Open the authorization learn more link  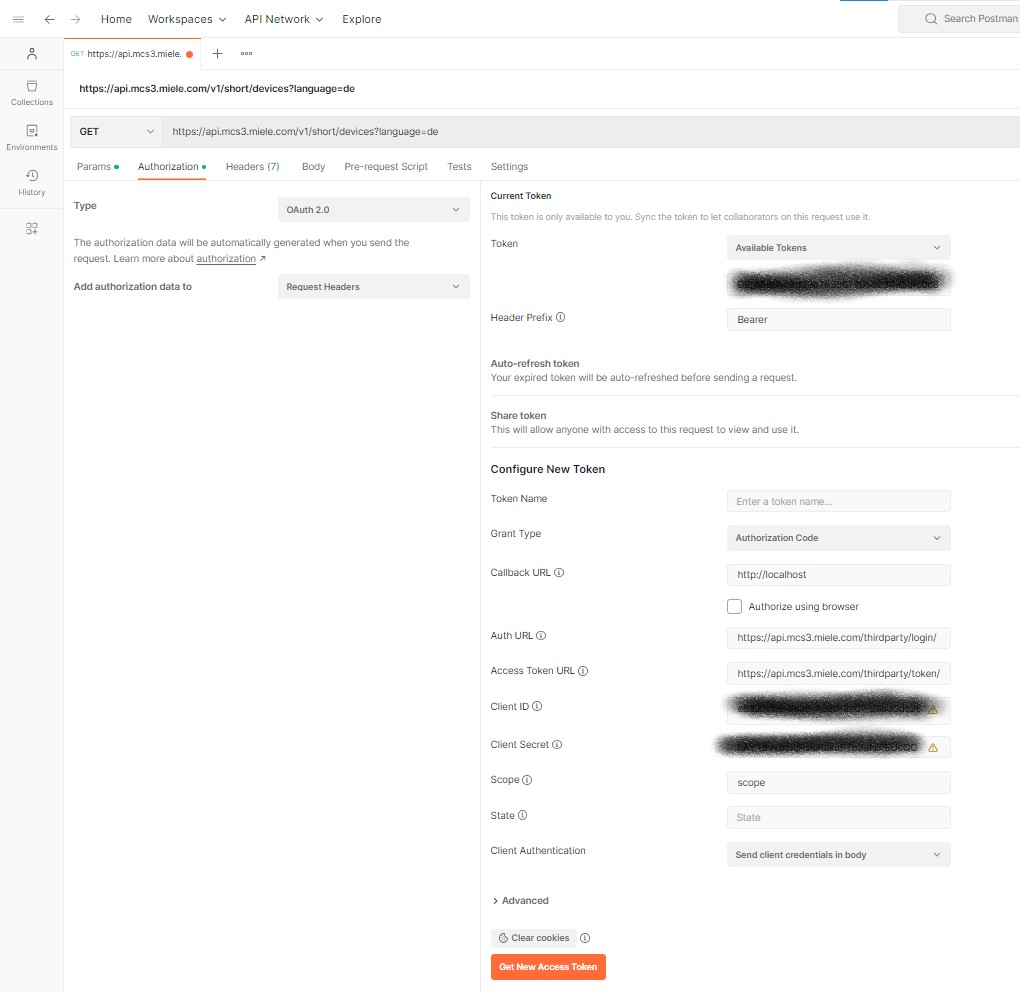pos(226,259)
